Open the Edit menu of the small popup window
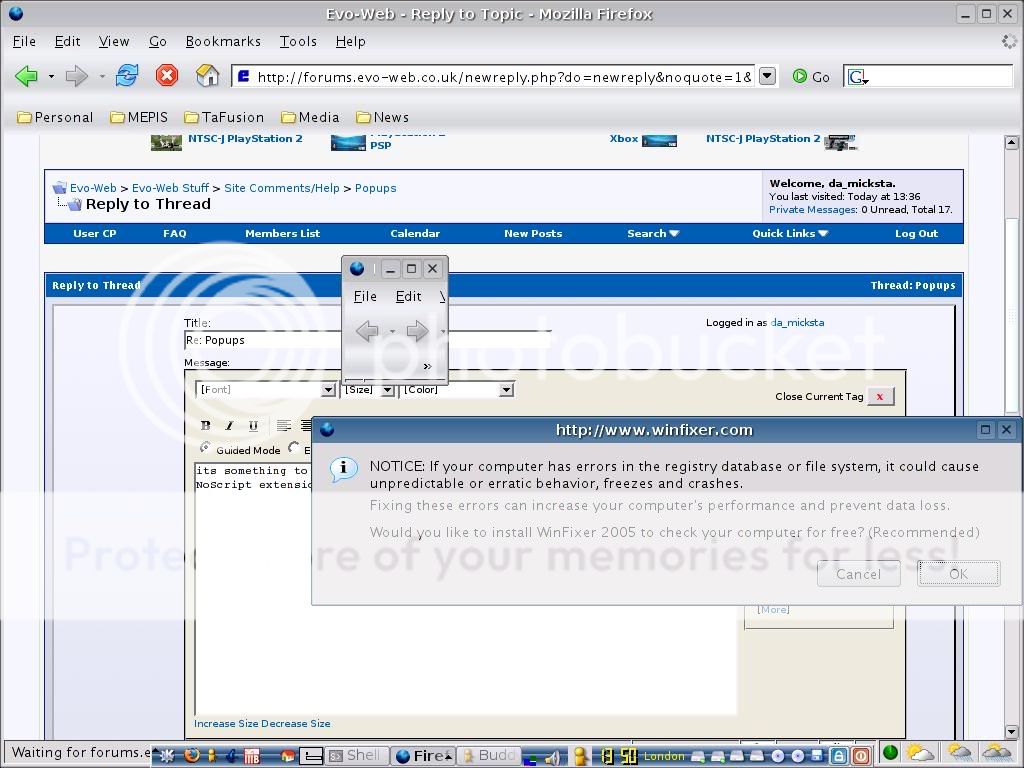This screenshot has width=1024, height=768. tap(408, 296)
